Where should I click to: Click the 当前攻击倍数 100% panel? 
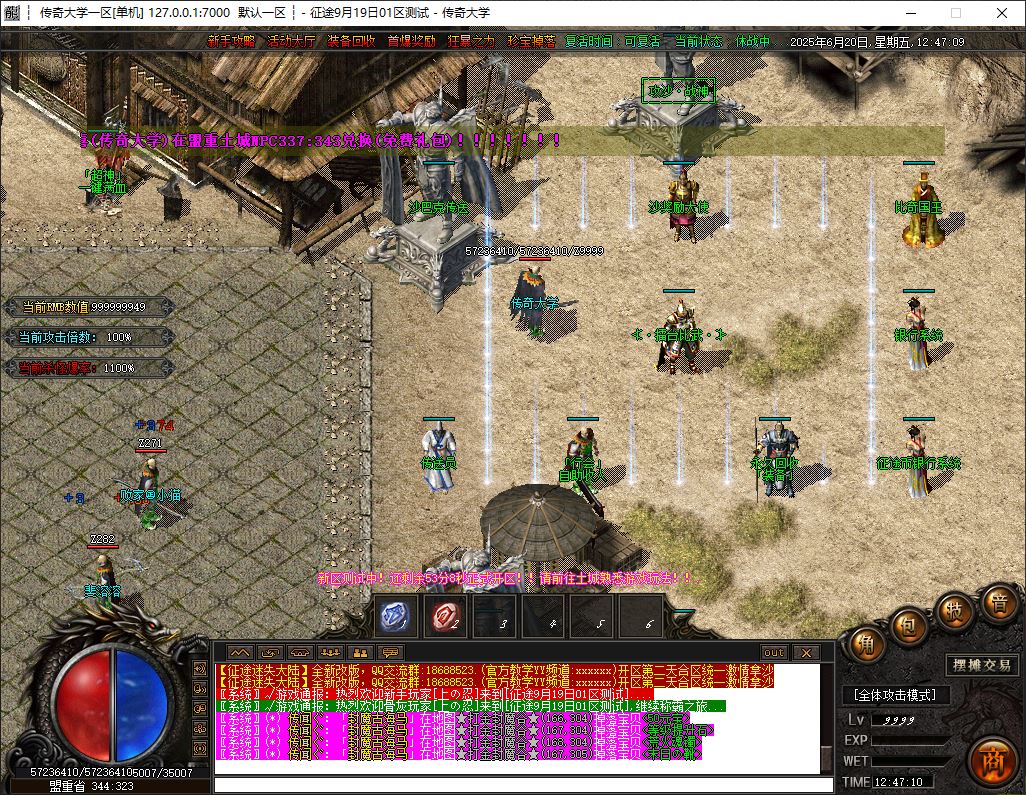click(89, 337)
